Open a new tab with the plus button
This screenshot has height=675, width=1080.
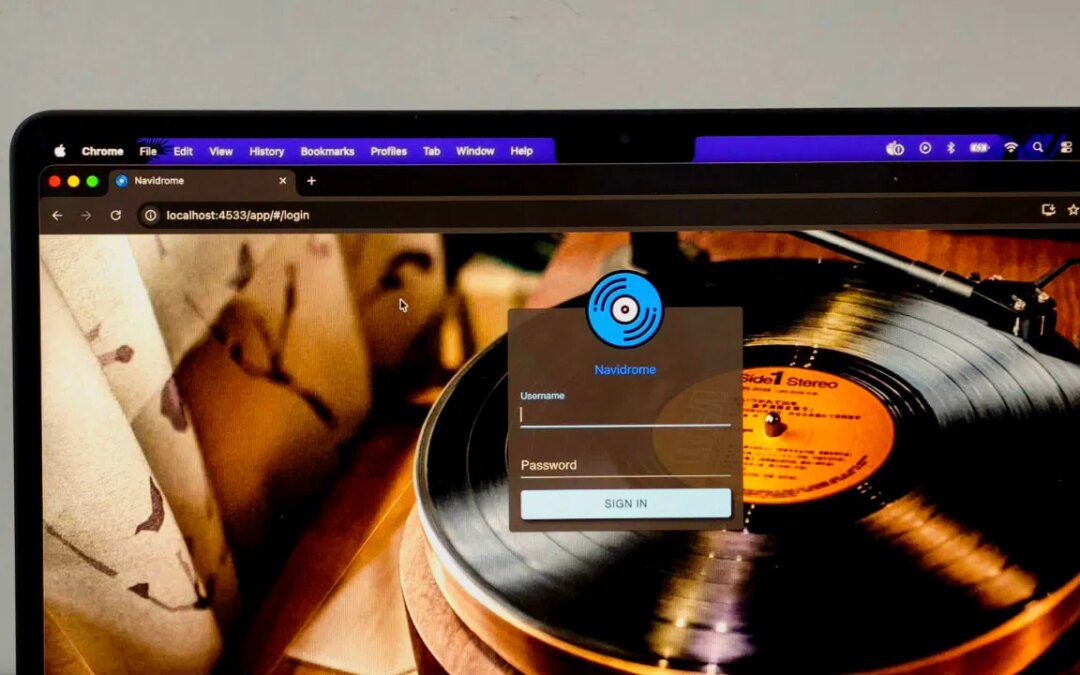pos(310,181)
